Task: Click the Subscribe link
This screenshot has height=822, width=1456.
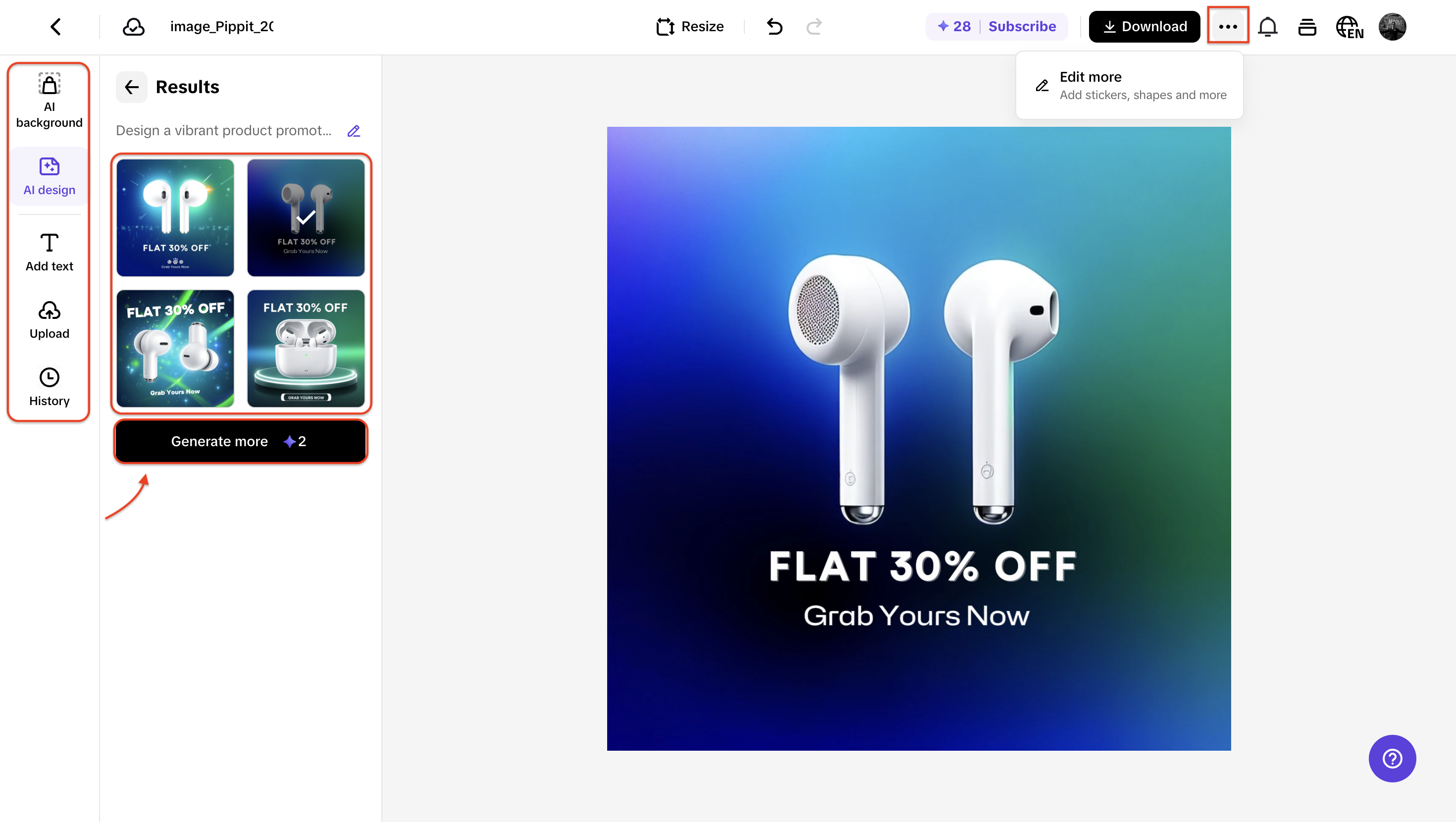Action: click(1022, 27)
